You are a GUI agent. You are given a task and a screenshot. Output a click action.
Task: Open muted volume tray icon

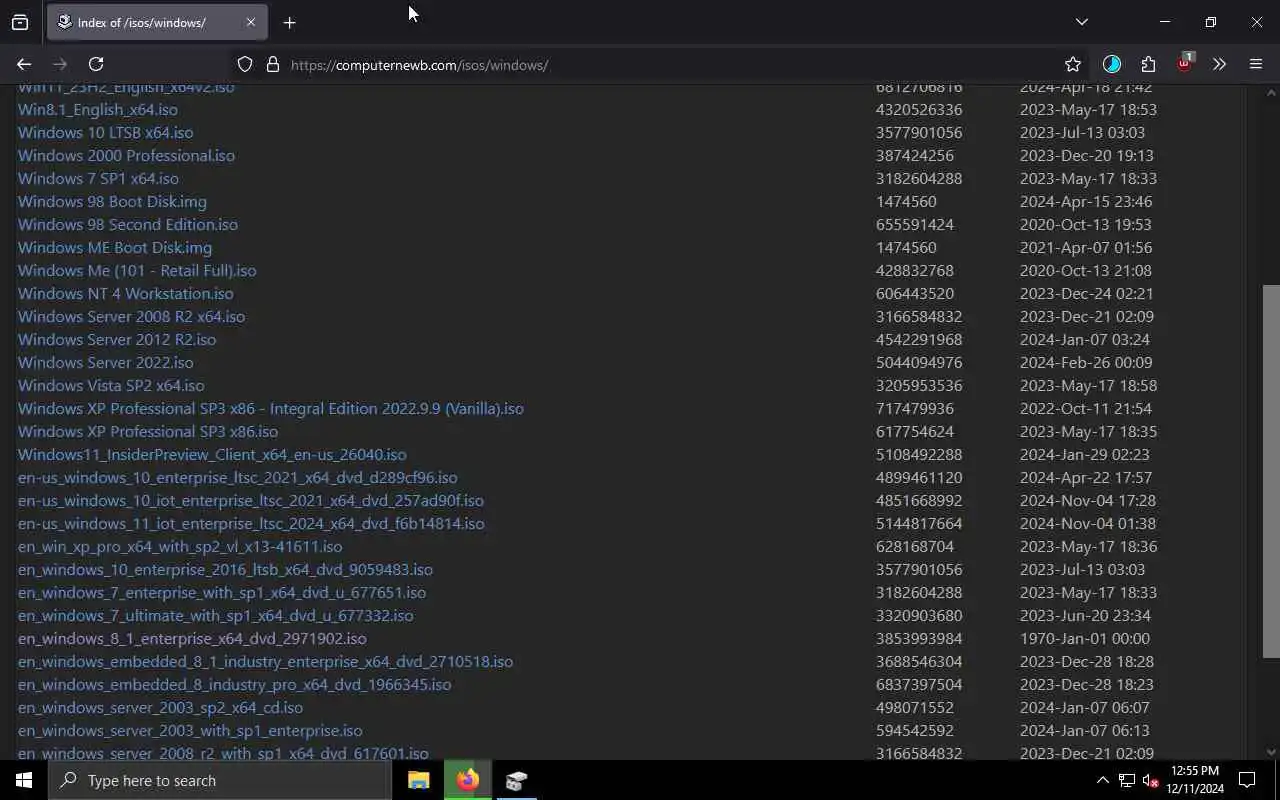(x=1150, y=780)
